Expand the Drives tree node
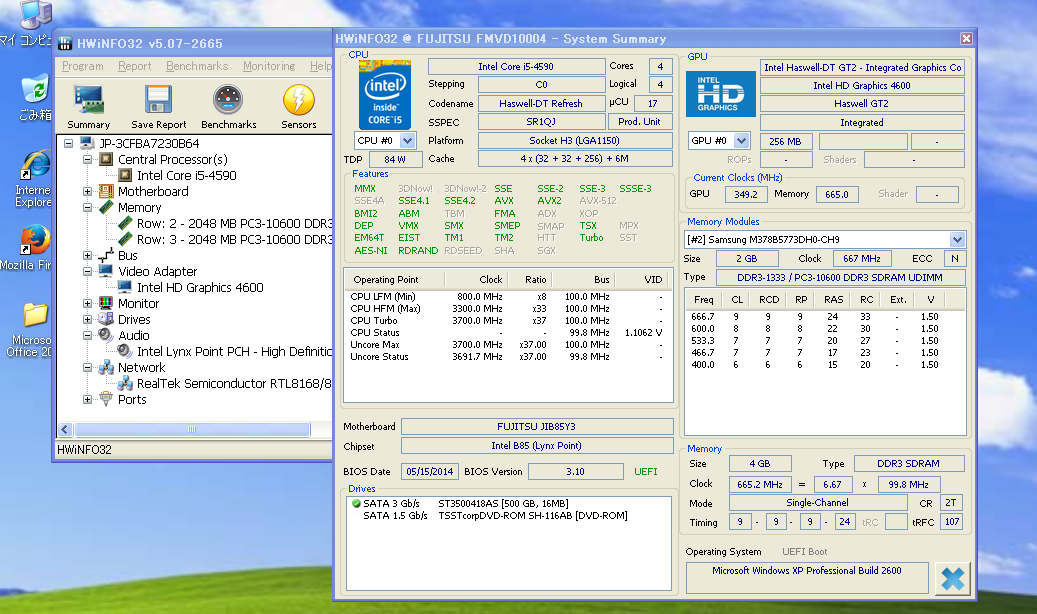This screenshot has height=614, width=1037. [88, 320]
